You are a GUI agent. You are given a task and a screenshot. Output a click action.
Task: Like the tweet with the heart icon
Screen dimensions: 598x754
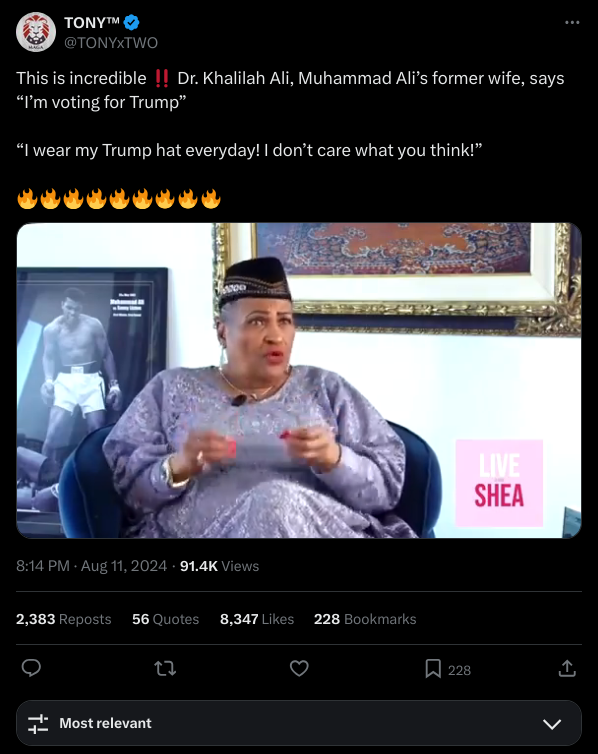click(299, 668)
